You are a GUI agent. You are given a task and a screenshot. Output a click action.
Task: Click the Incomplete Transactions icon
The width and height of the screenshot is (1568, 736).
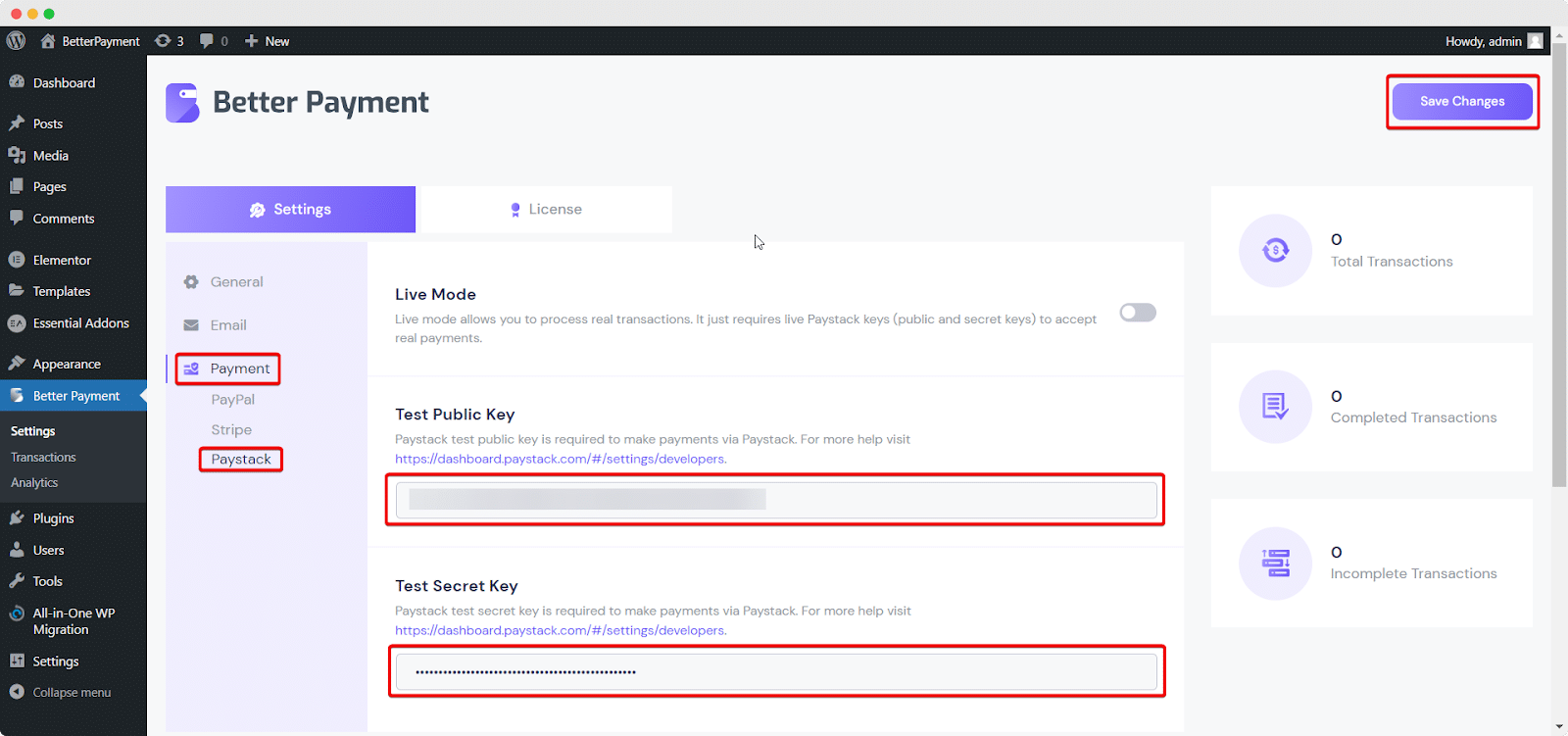point(1275,564)
